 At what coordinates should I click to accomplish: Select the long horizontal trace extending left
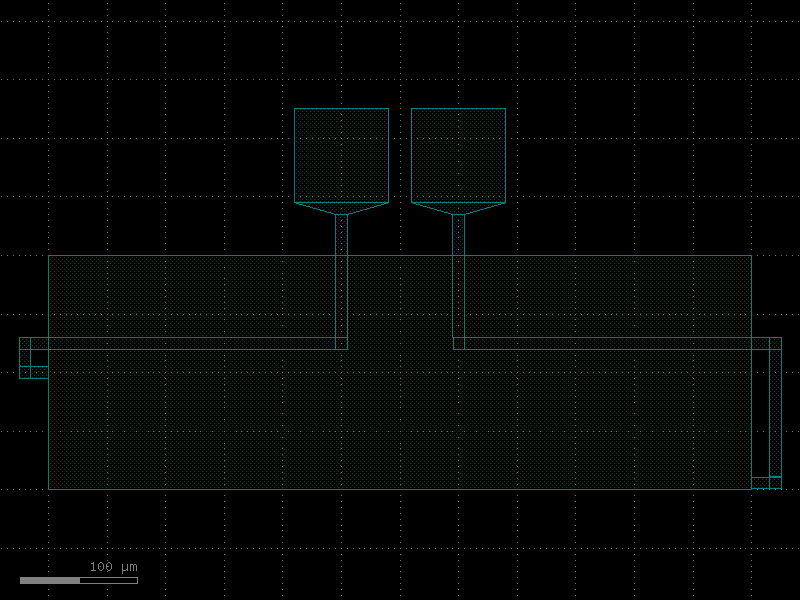183,343
